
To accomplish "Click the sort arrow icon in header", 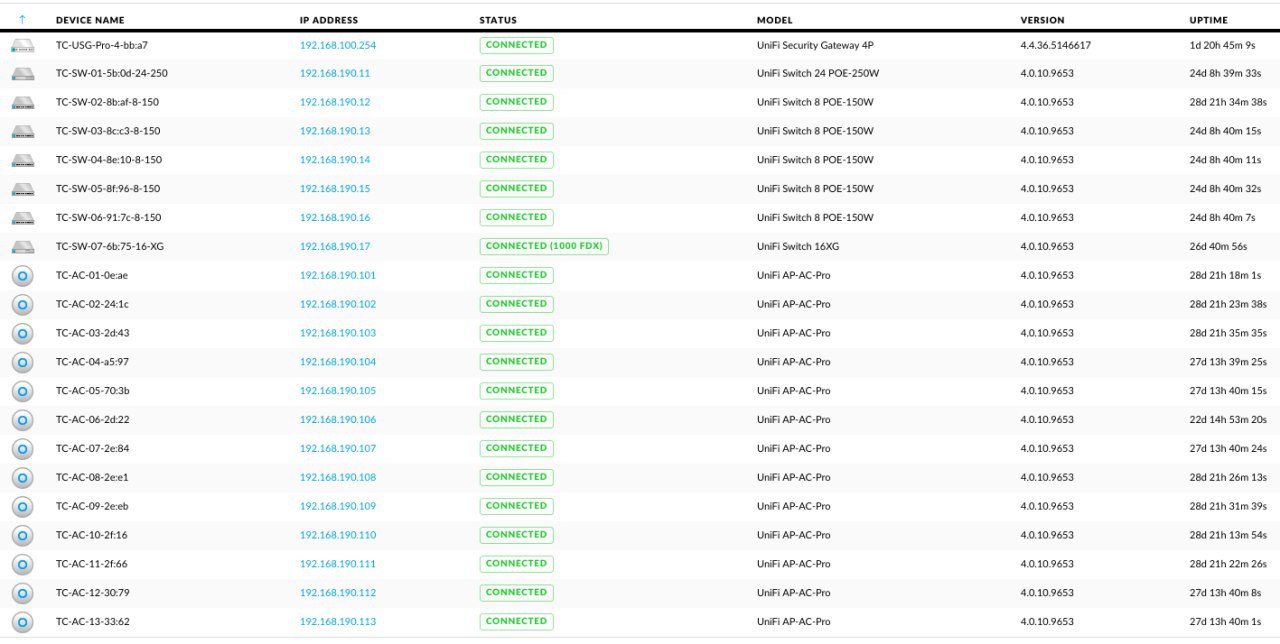I will [x=22, y=20].
